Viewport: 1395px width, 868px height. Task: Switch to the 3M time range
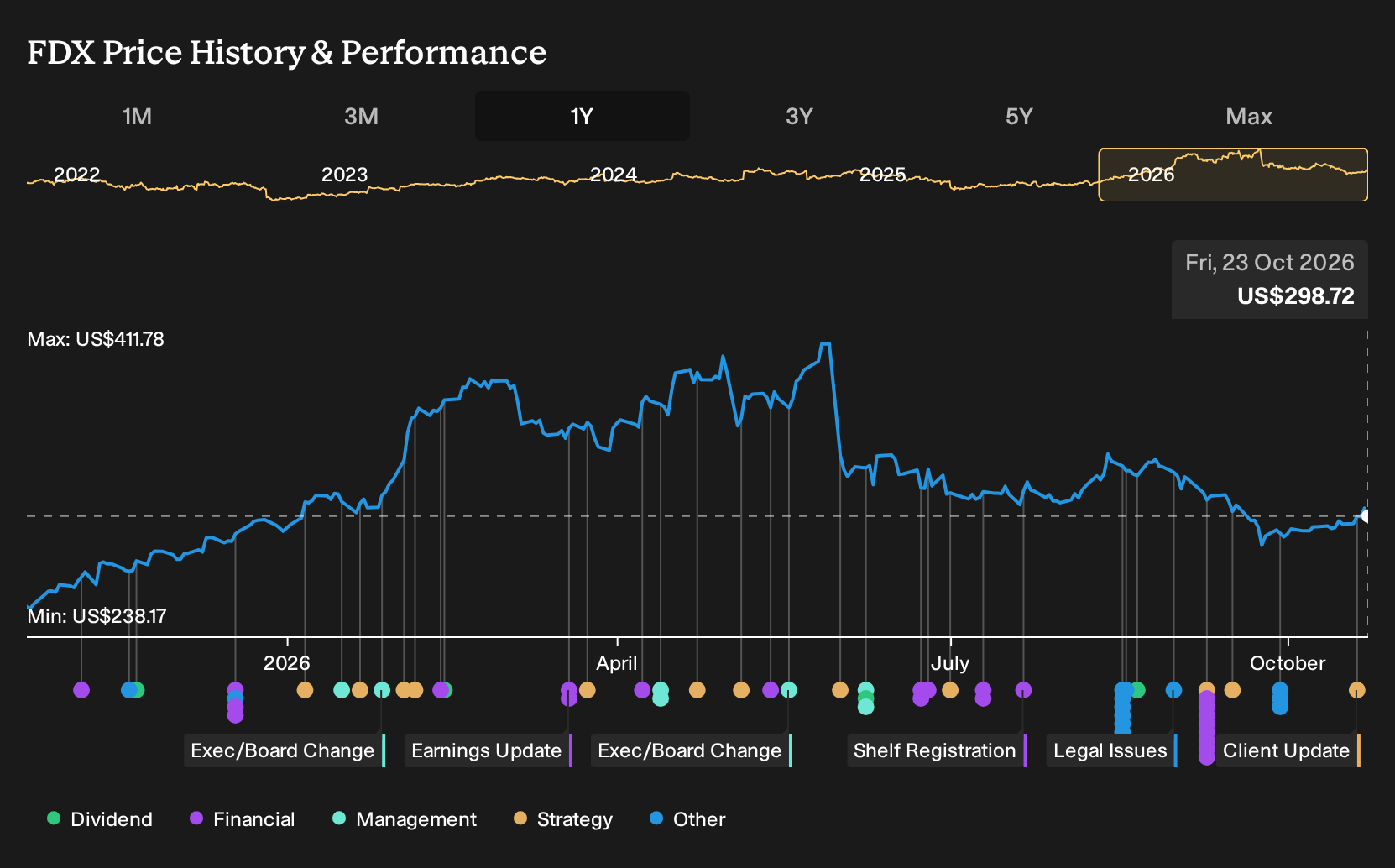click(x=361, y=116)
